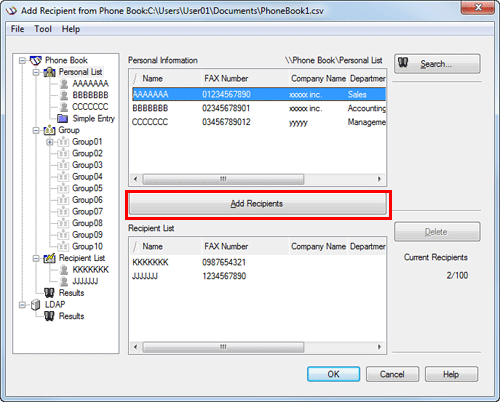Sort Personal Information by Name column
500x402 pixels.
pos(166,78)
